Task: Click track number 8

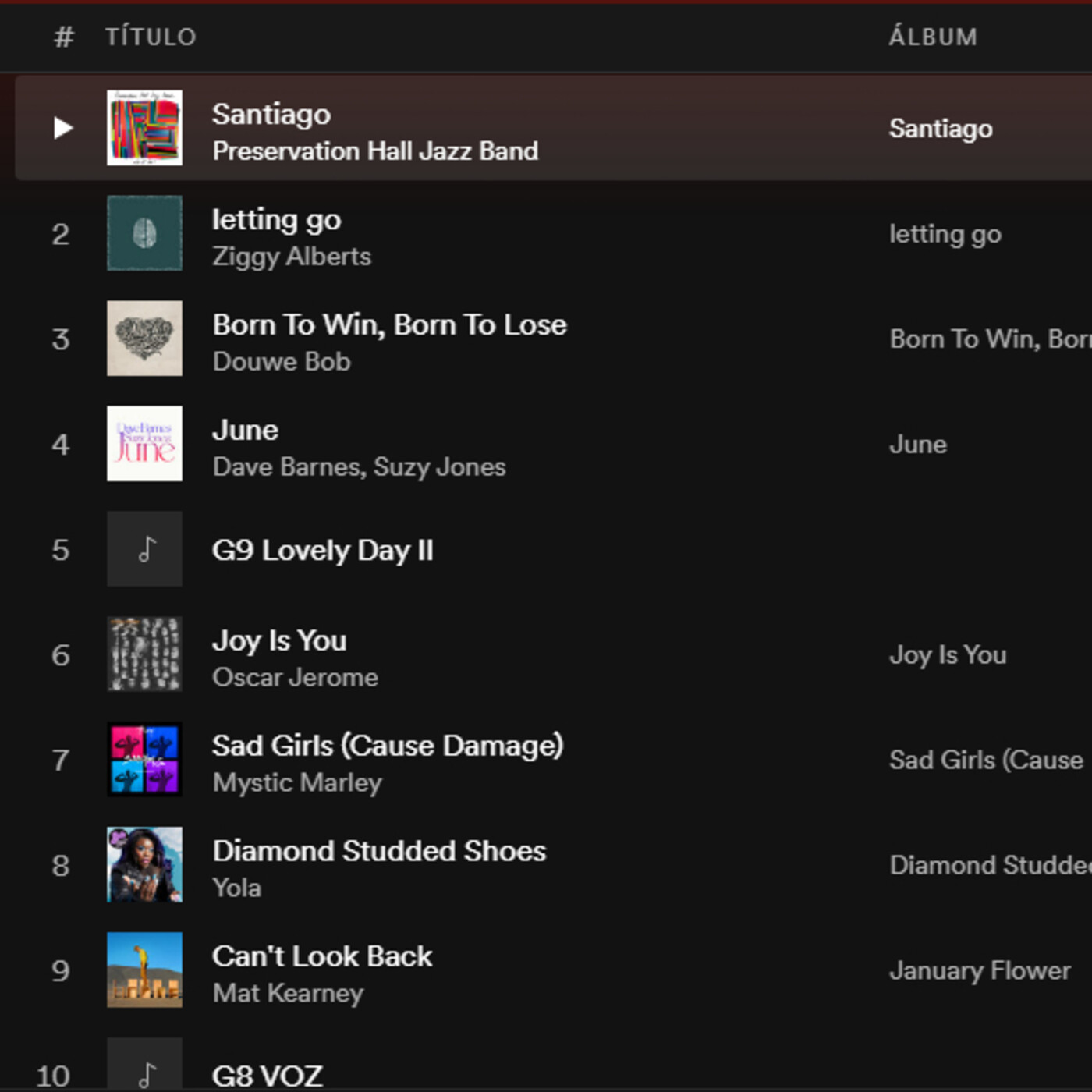Action: 61,866
